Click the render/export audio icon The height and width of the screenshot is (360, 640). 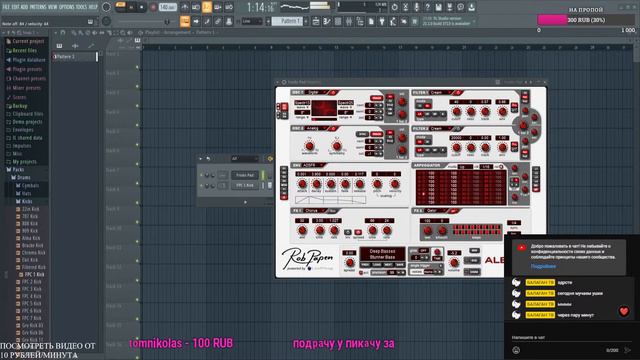[x=449, y=7]
